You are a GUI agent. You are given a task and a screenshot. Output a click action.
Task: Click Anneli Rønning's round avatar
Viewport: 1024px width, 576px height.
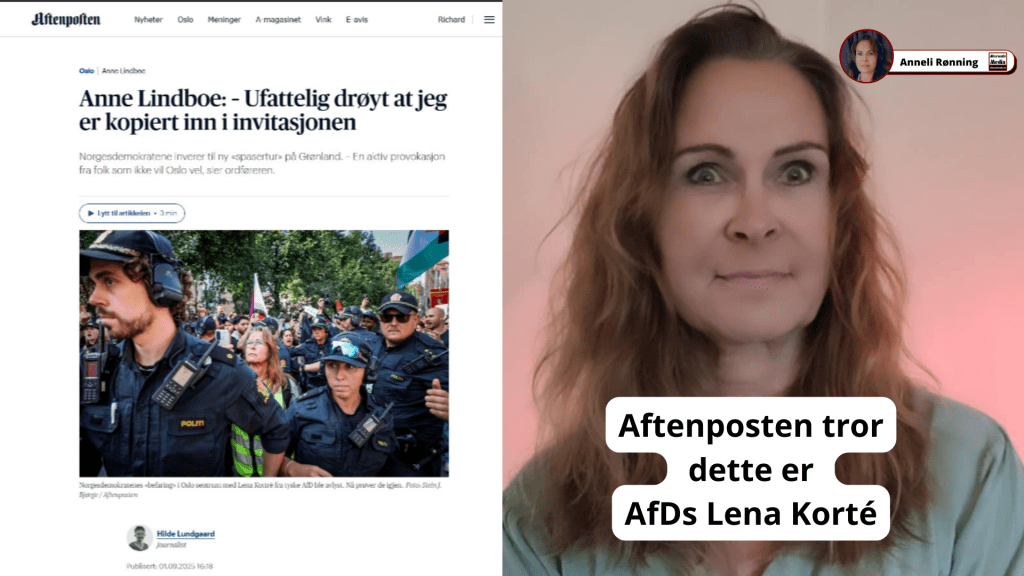click(866, 56)
